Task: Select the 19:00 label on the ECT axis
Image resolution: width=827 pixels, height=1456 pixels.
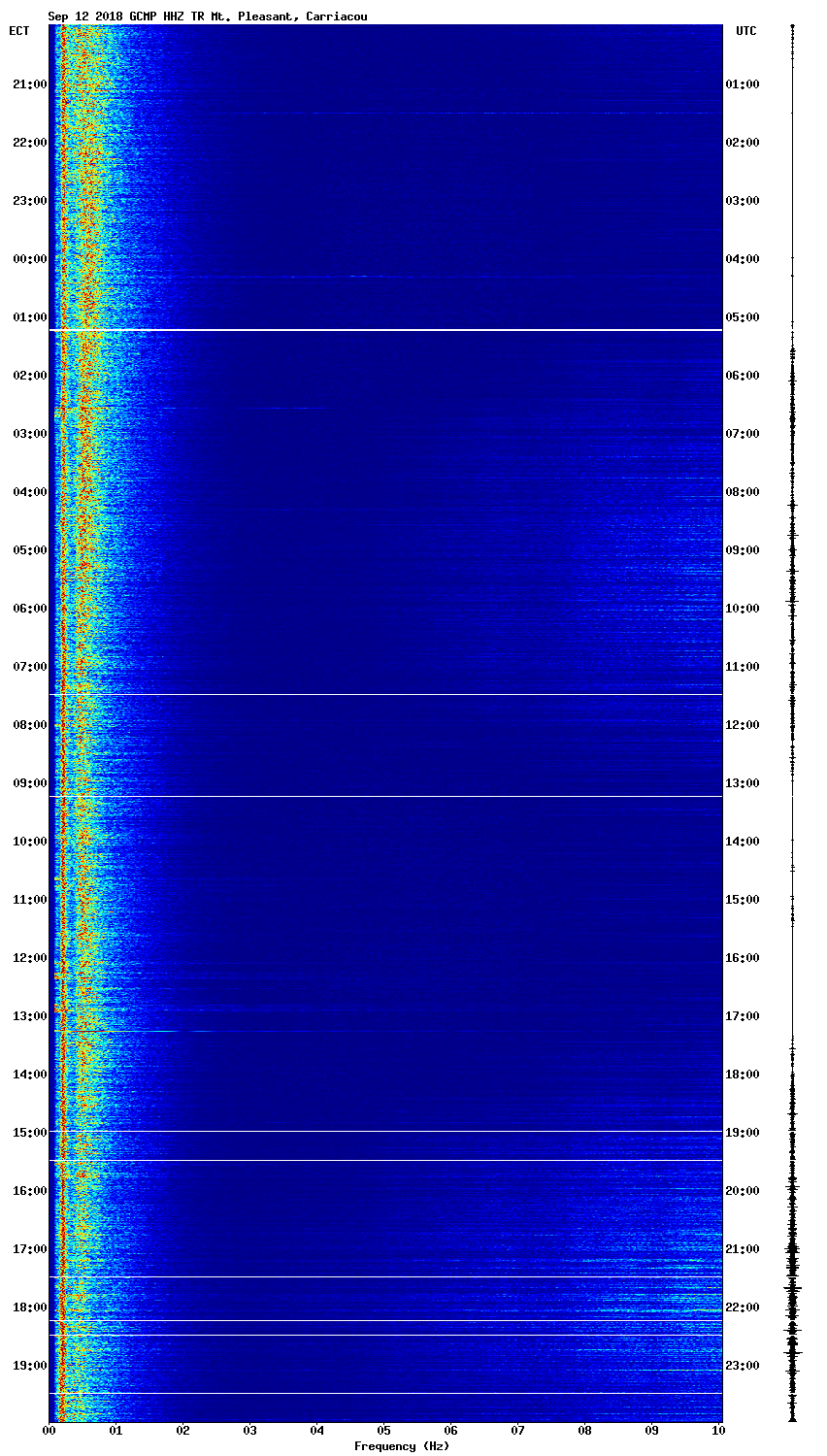Action: 29,1366
